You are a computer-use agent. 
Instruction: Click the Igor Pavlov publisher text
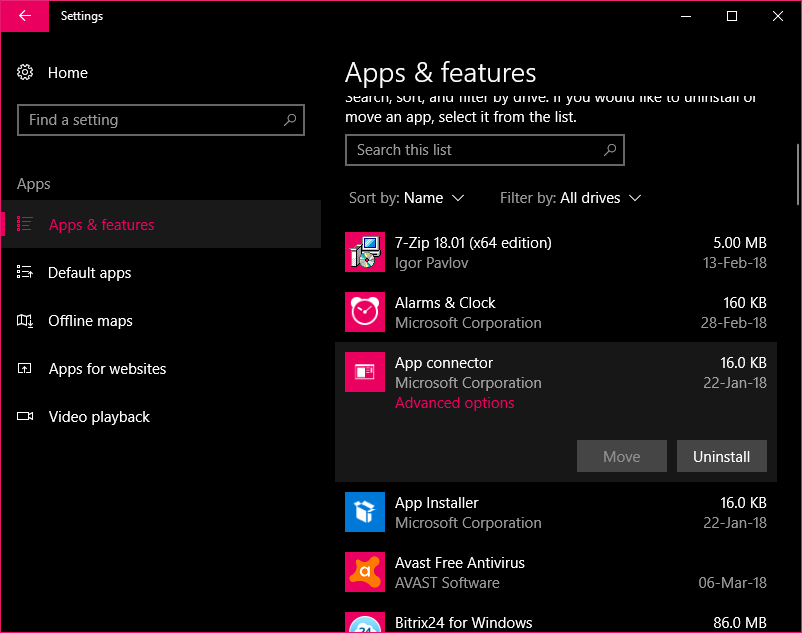pos(431,263)
